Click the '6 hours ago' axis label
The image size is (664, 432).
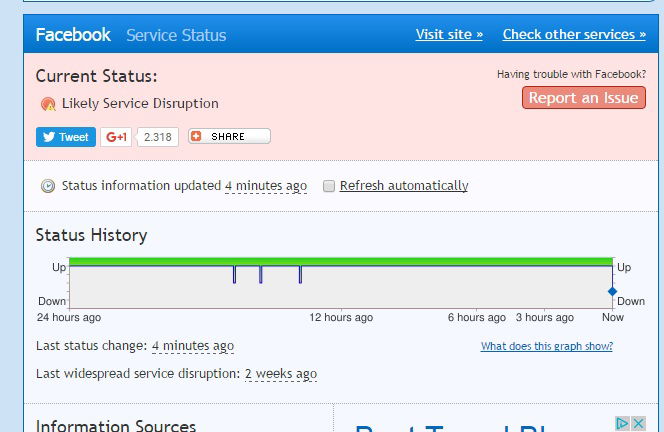[x=477, y=317]
